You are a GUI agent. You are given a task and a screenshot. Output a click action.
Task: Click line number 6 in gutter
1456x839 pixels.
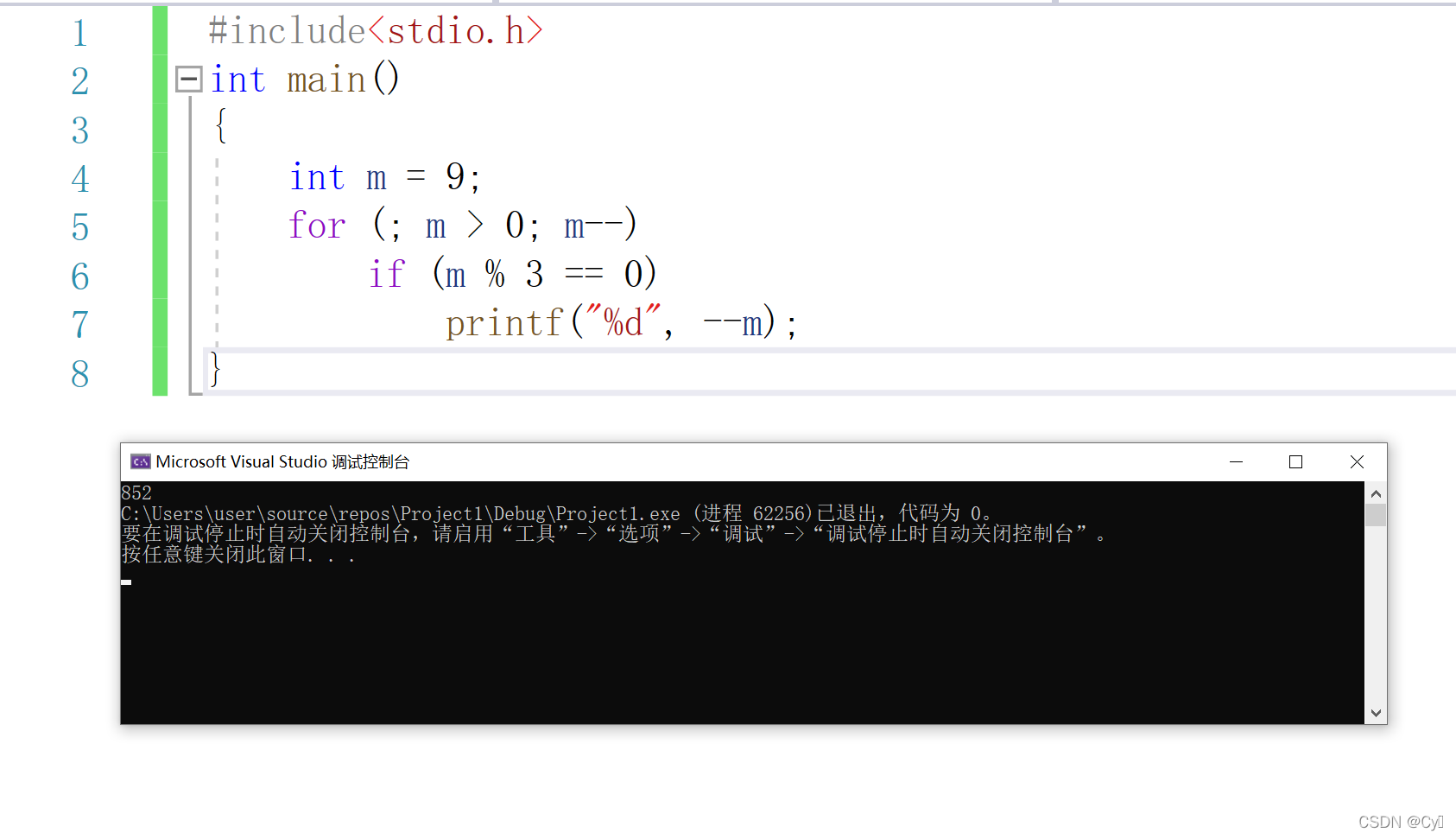(x=80, y=276)
